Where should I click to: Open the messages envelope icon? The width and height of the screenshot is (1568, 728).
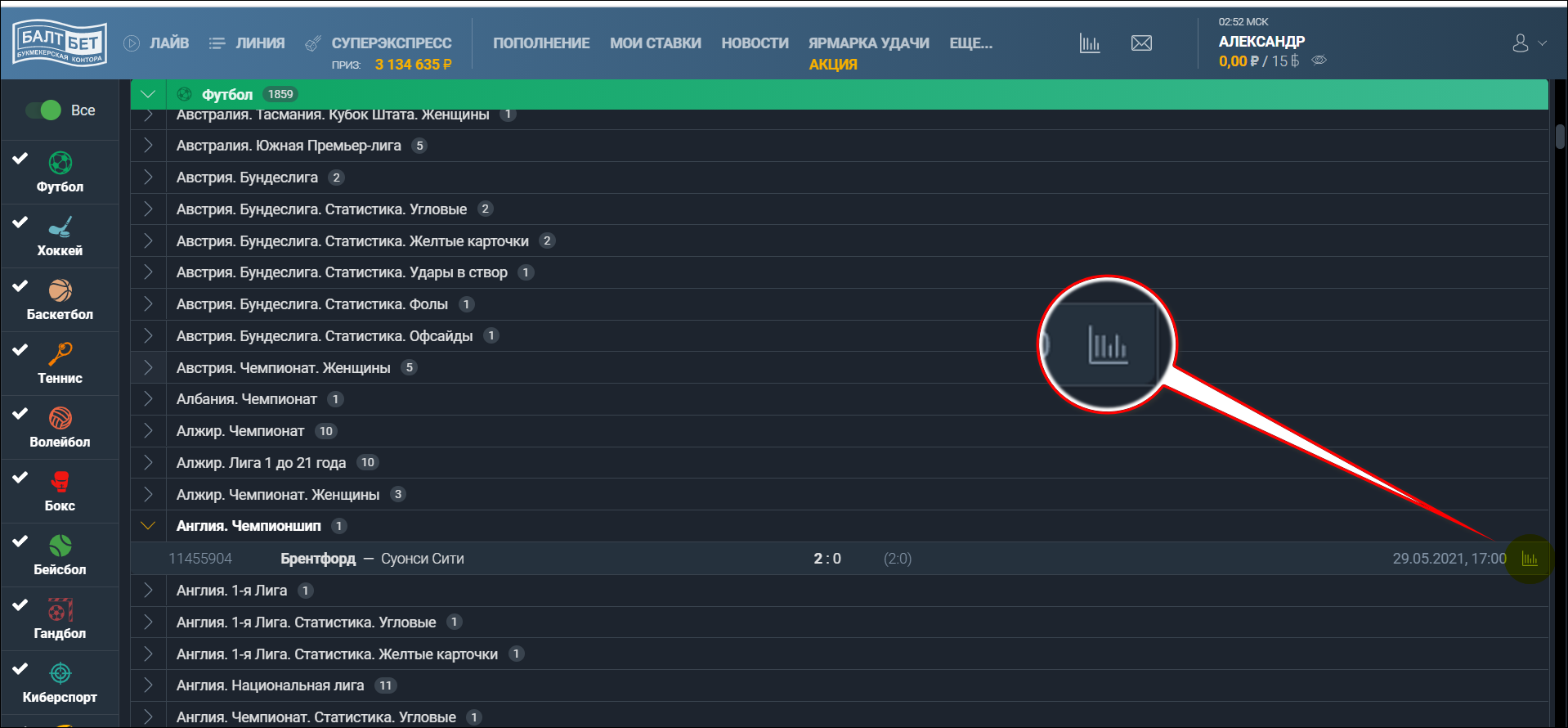[1141, 43]
